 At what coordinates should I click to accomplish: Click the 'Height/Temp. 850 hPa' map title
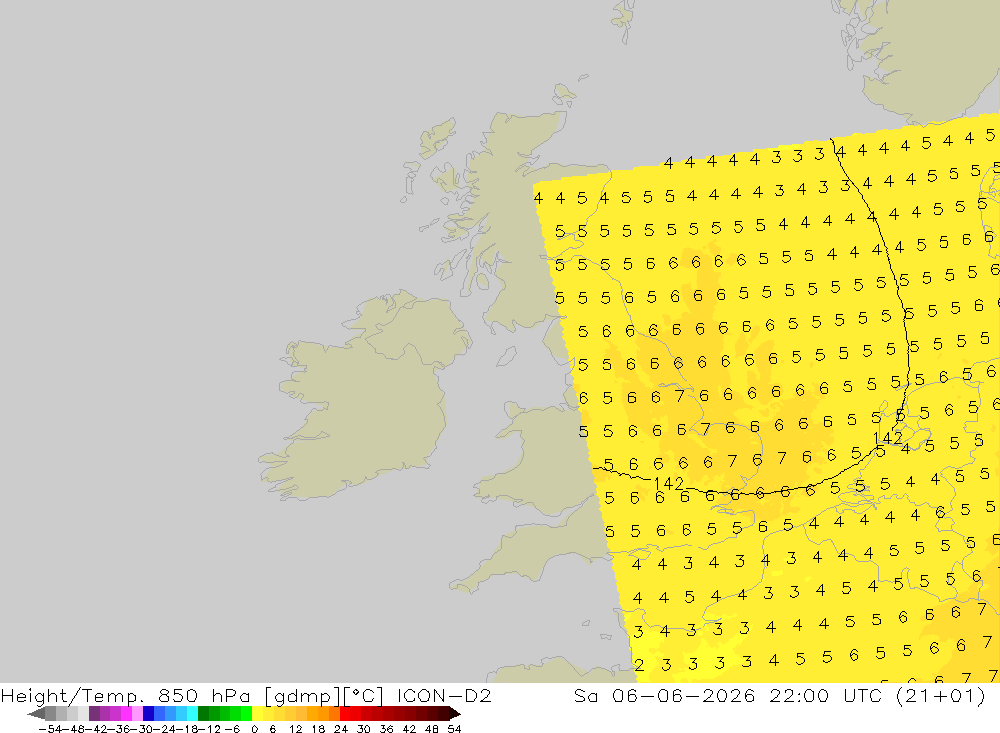pyautogui.click(x=126, y=695)
